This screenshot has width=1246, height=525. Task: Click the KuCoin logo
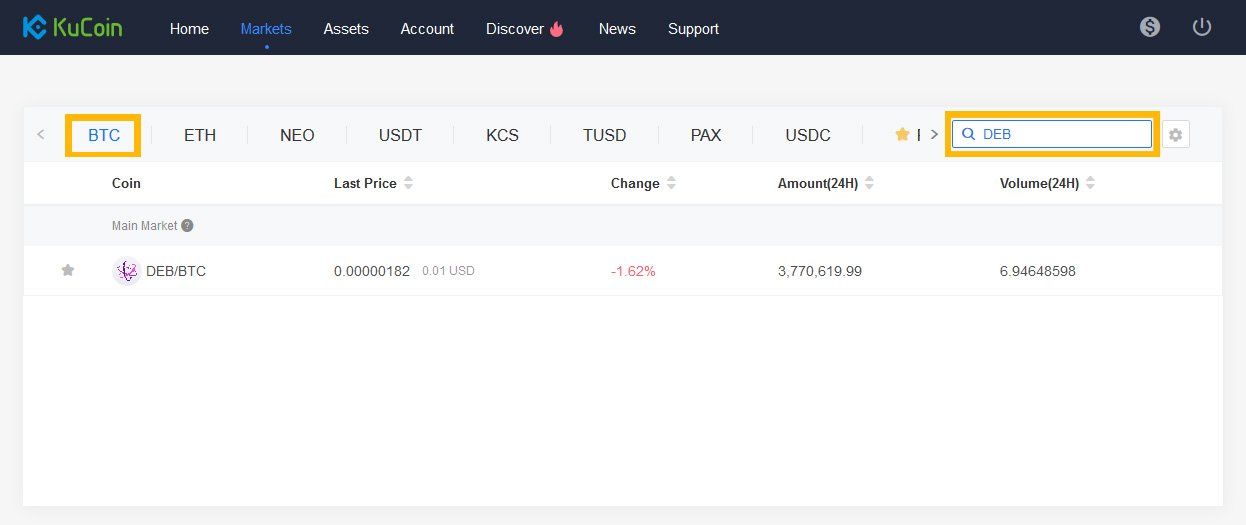point(72,27)
